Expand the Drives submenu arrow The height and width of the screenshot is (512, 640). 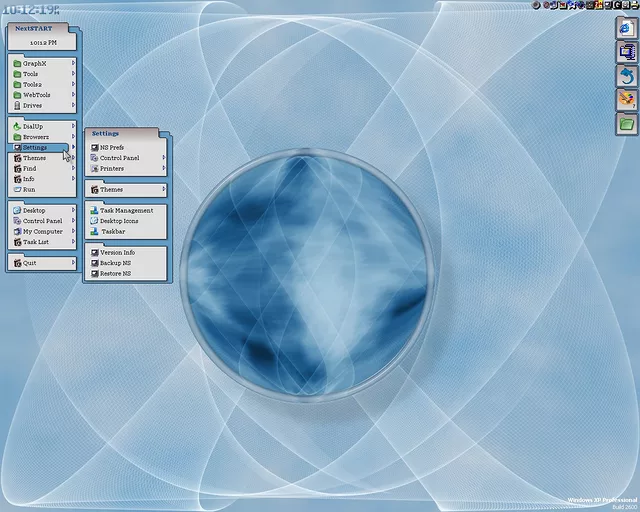coord(73,105)
